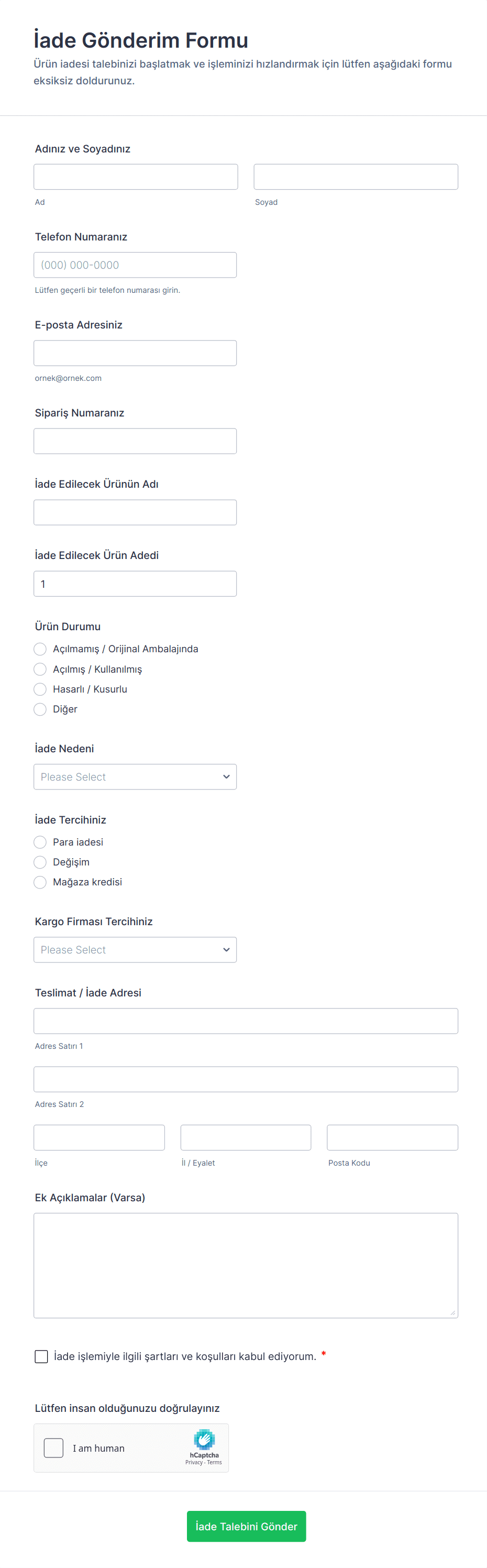The width and height of the screenshot is (487, 1568).
Task: Open the "İade Nedeni" dropdown
Action: (x=135, y=777)
